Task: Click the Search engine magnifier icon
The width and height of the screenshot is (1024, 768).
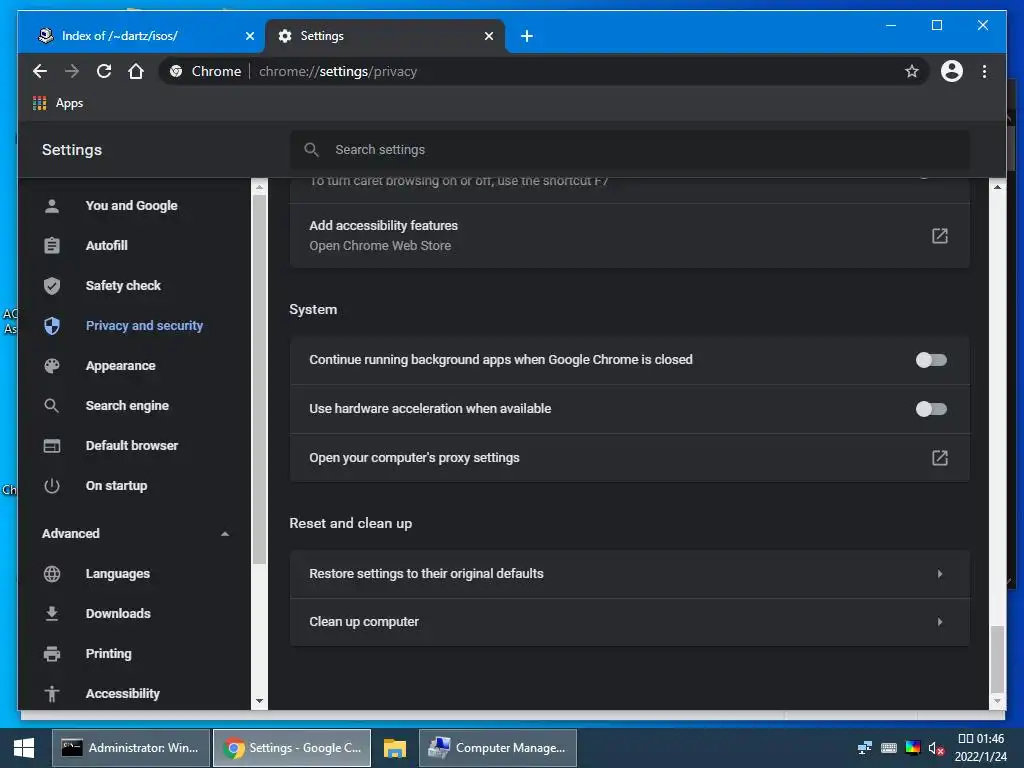Action: point(52,406)
